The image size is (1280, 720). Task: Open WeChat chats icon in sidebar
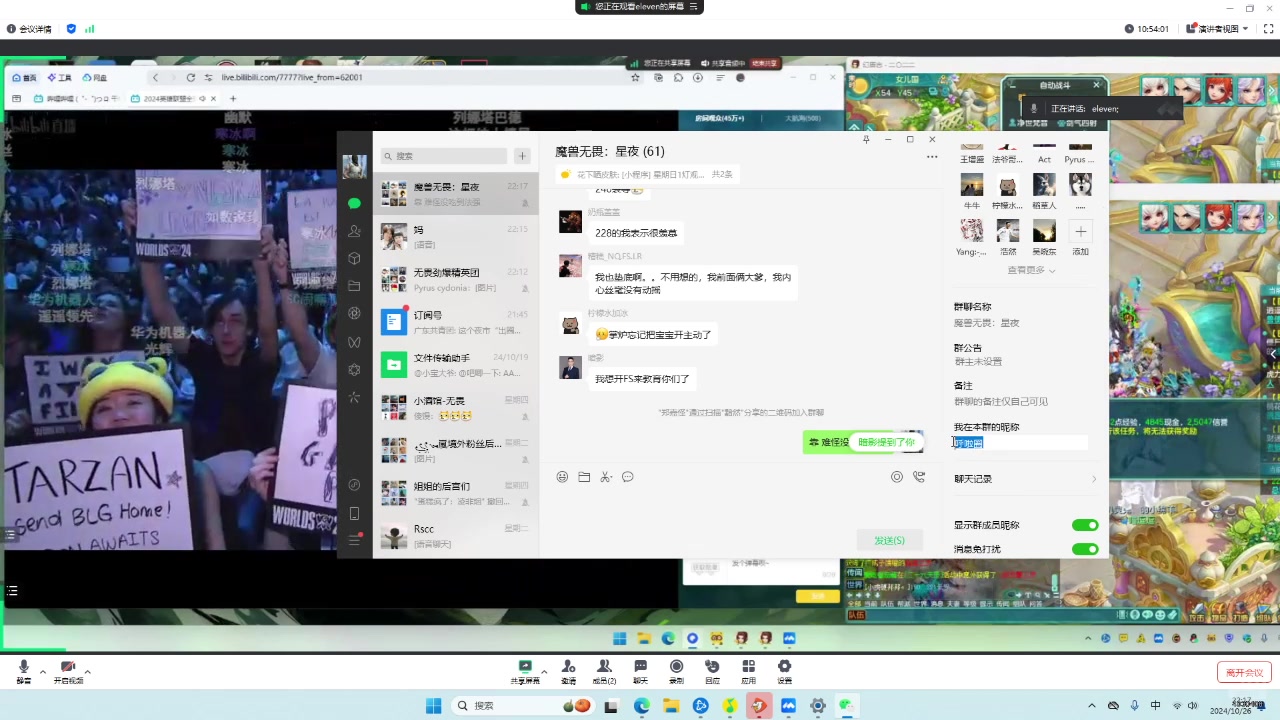(354, 203)
